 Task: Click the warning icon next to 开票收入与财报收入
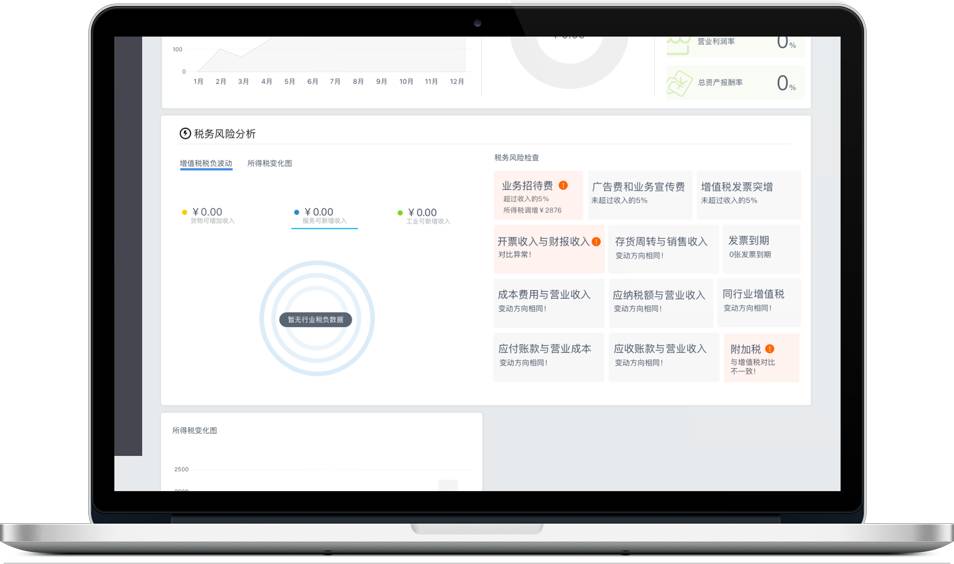(x=596, y=241)
